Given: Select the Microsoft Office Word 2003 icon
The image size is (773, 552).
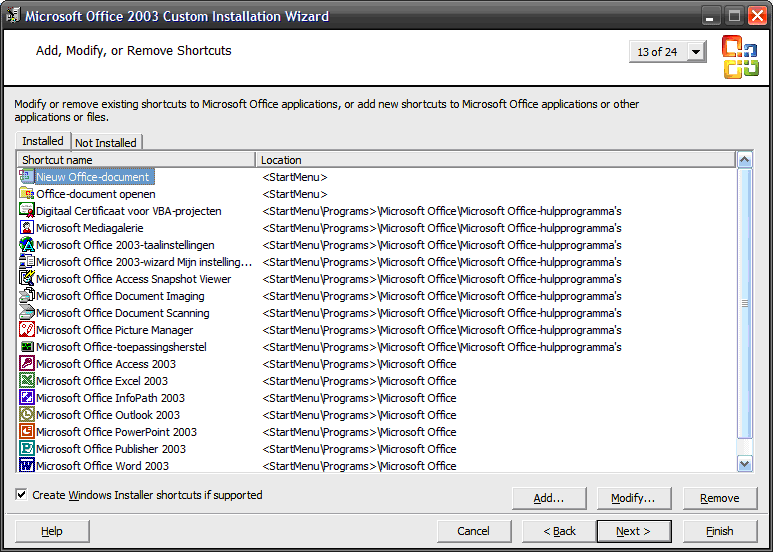Looking at the screenshot, I should 27,466.
